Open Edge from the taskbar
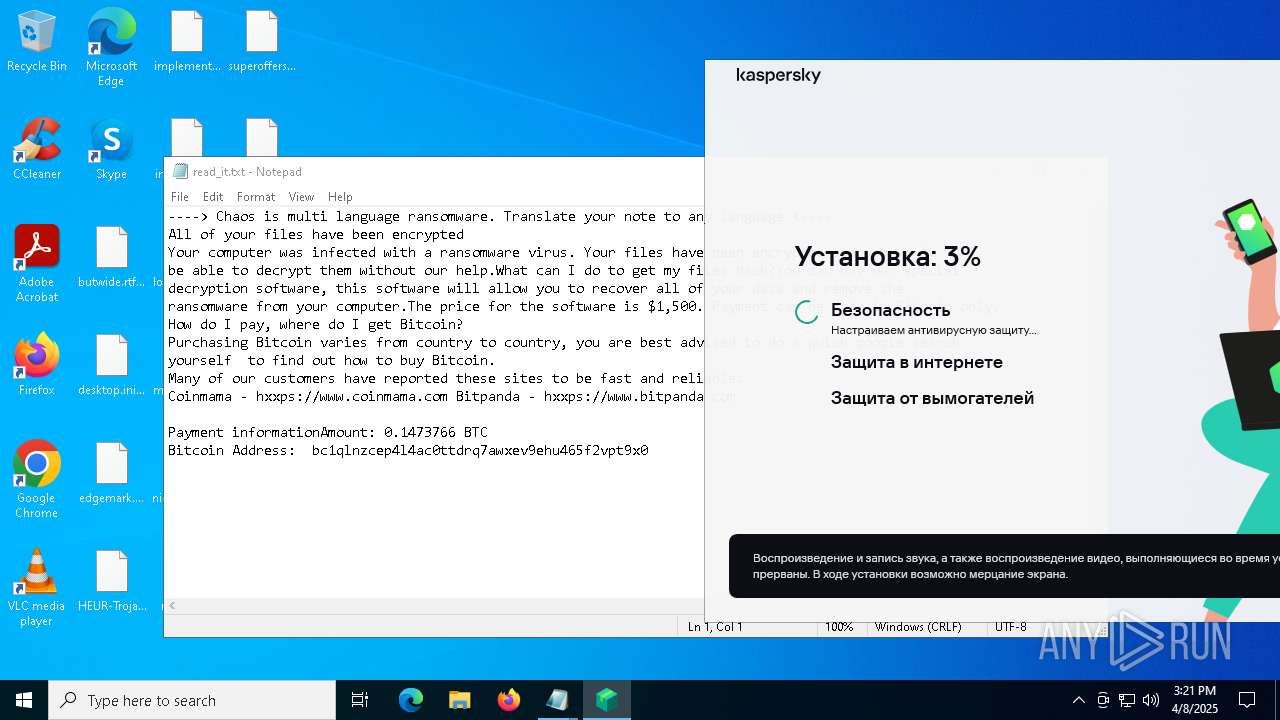 (x=411, y=700)
